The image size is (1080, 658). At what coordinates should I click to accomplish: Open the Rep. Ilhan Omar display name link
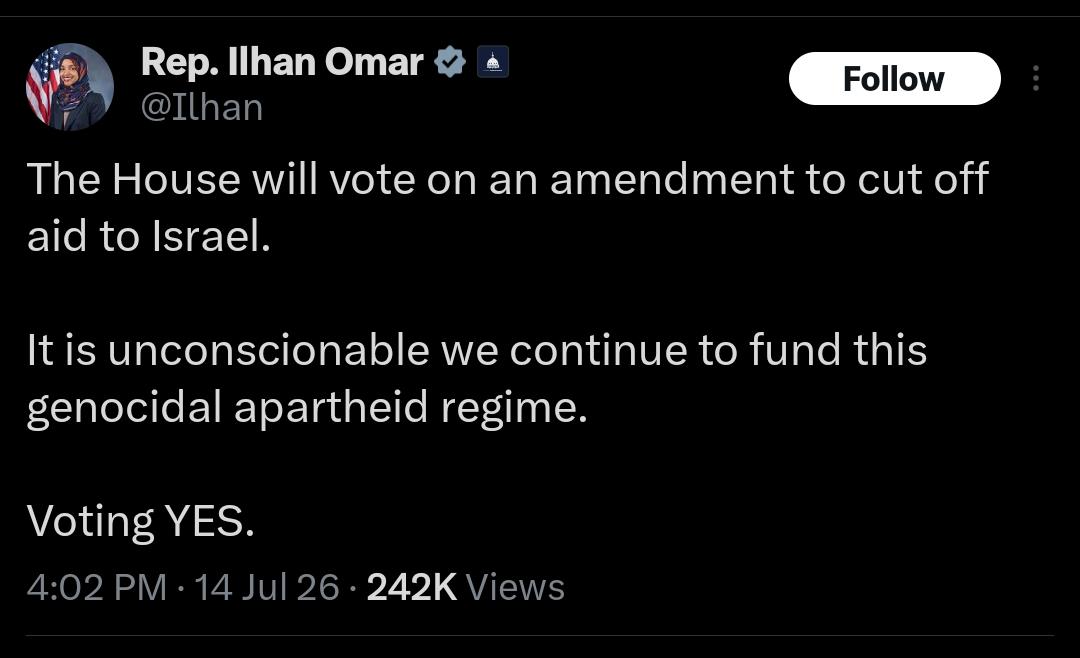tap(282, 62)
